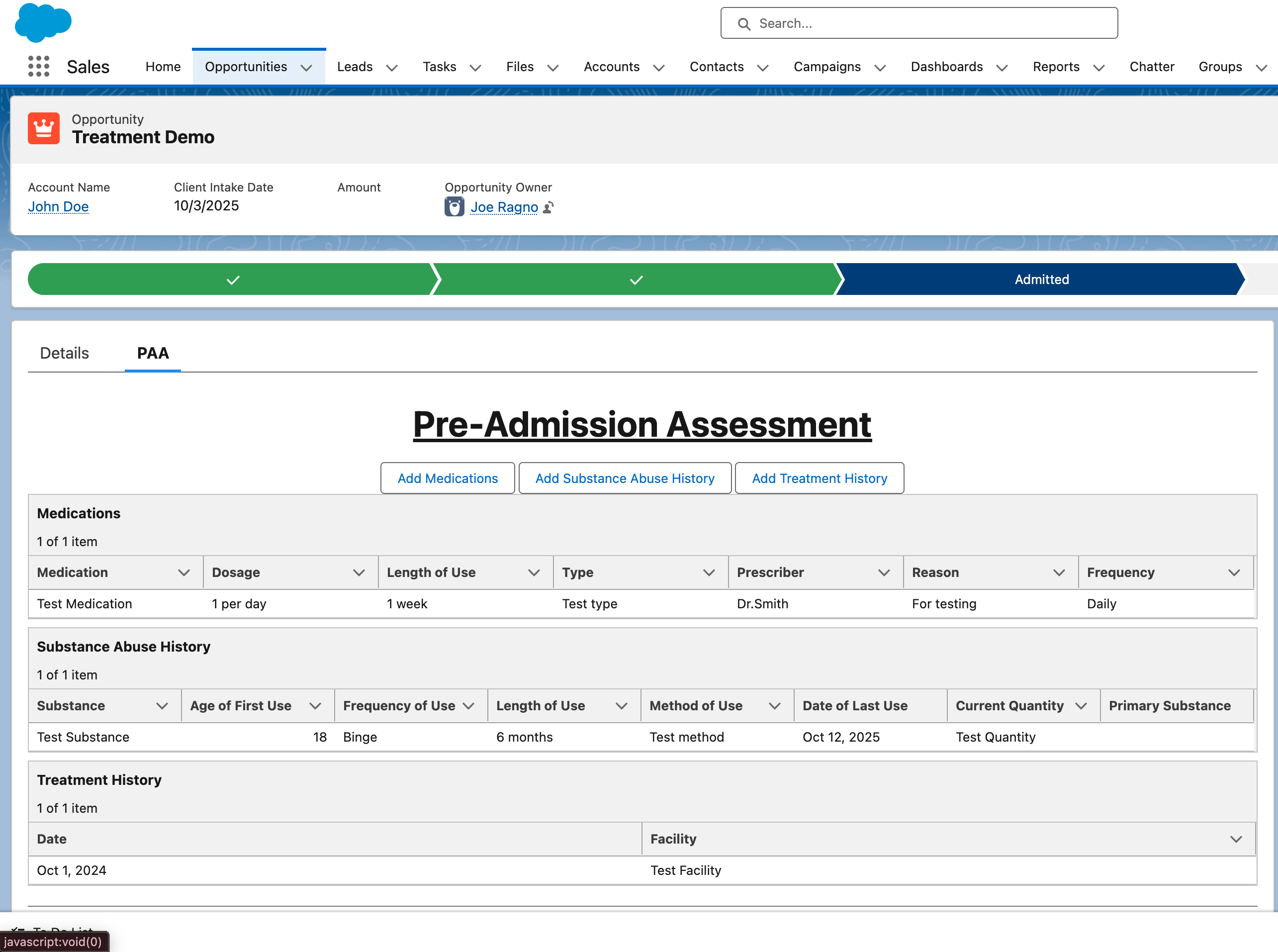1278x952 pixels.
Task: Click second completed stage checkmark
Action: [636, 280]
